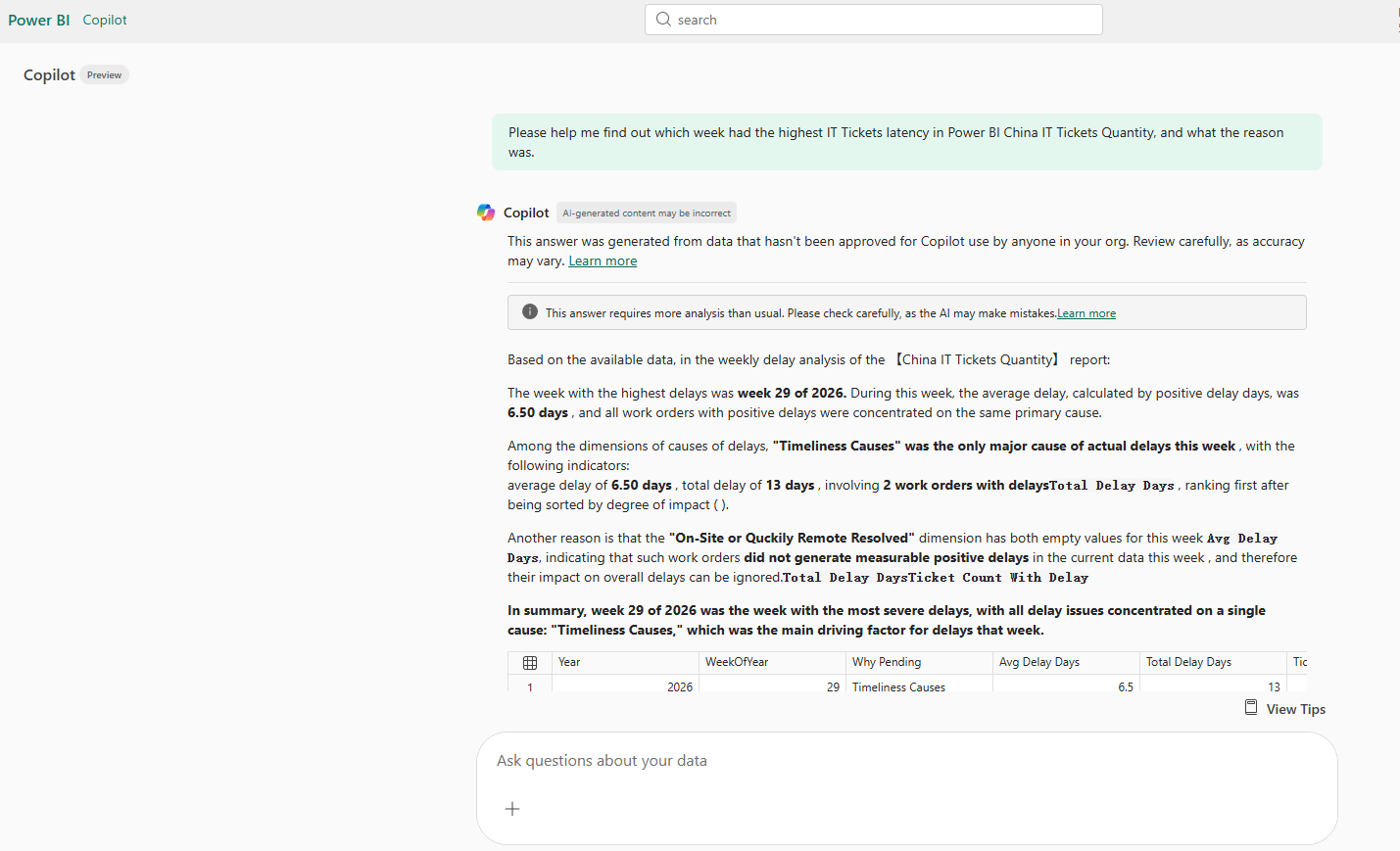Focus the top search box
This screenshot has width=1400, height=851.
click(874, 20)
